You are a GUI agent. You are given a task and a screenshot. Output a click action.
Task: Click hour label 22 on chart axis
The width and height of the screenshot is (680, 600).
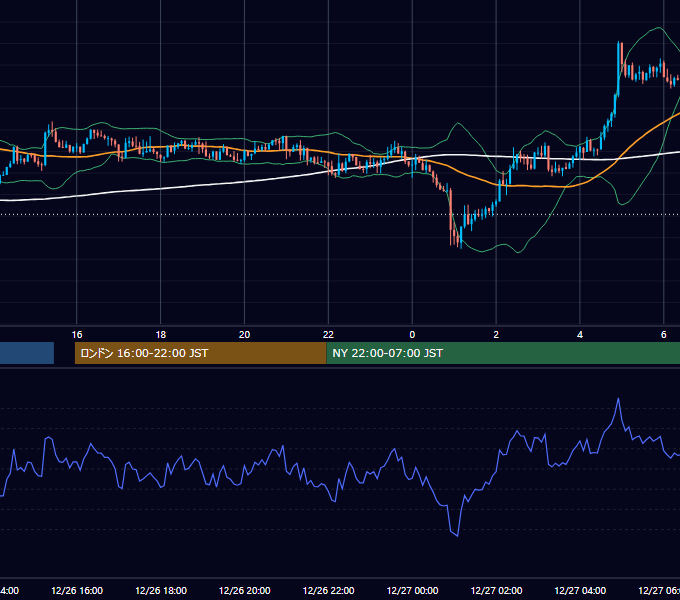328,335
